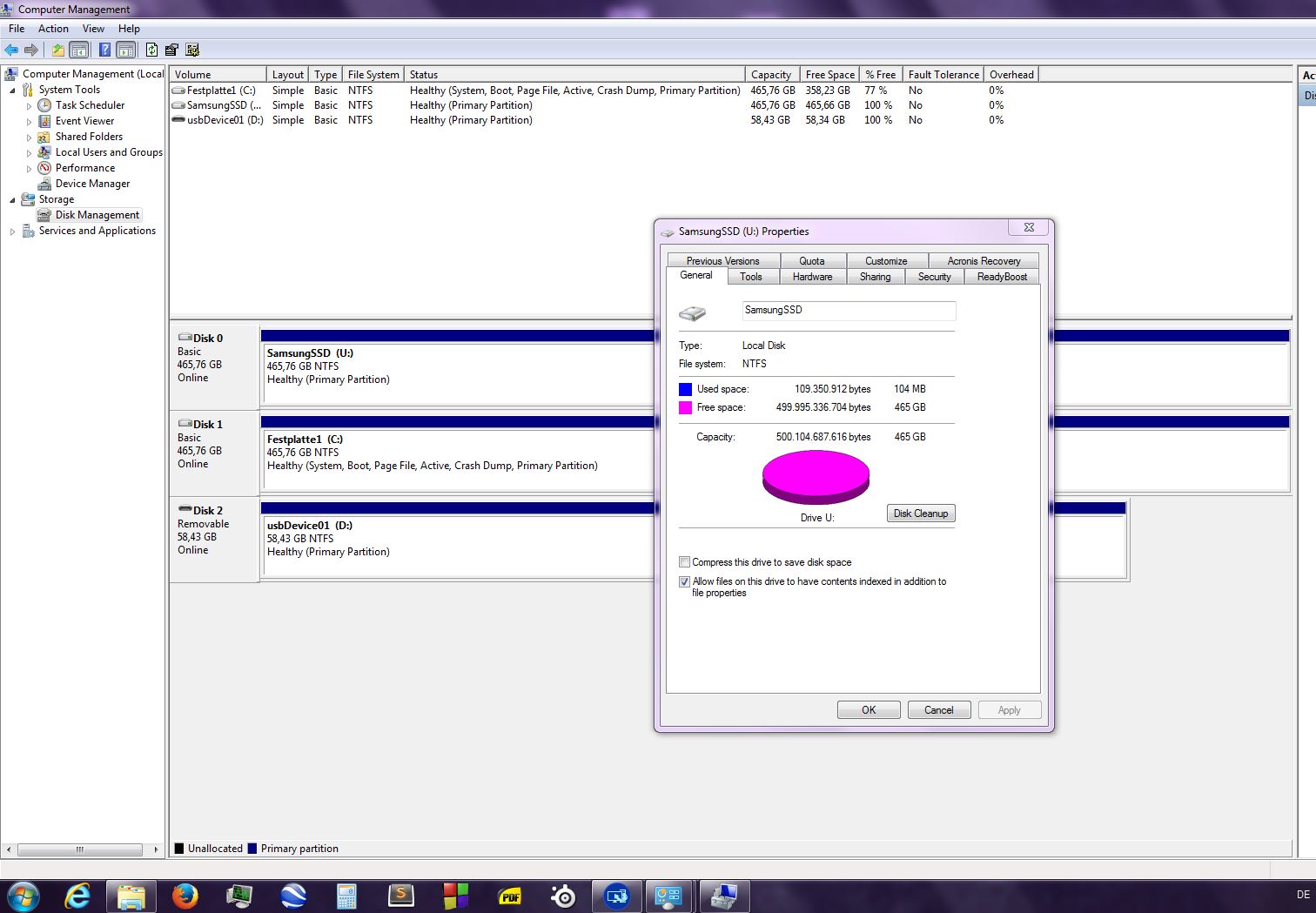Image resolution: width=1316 pixels, height=913 pixels.
Task: Toggle the Show/Hide Console Tree icon
Action: 78,50
